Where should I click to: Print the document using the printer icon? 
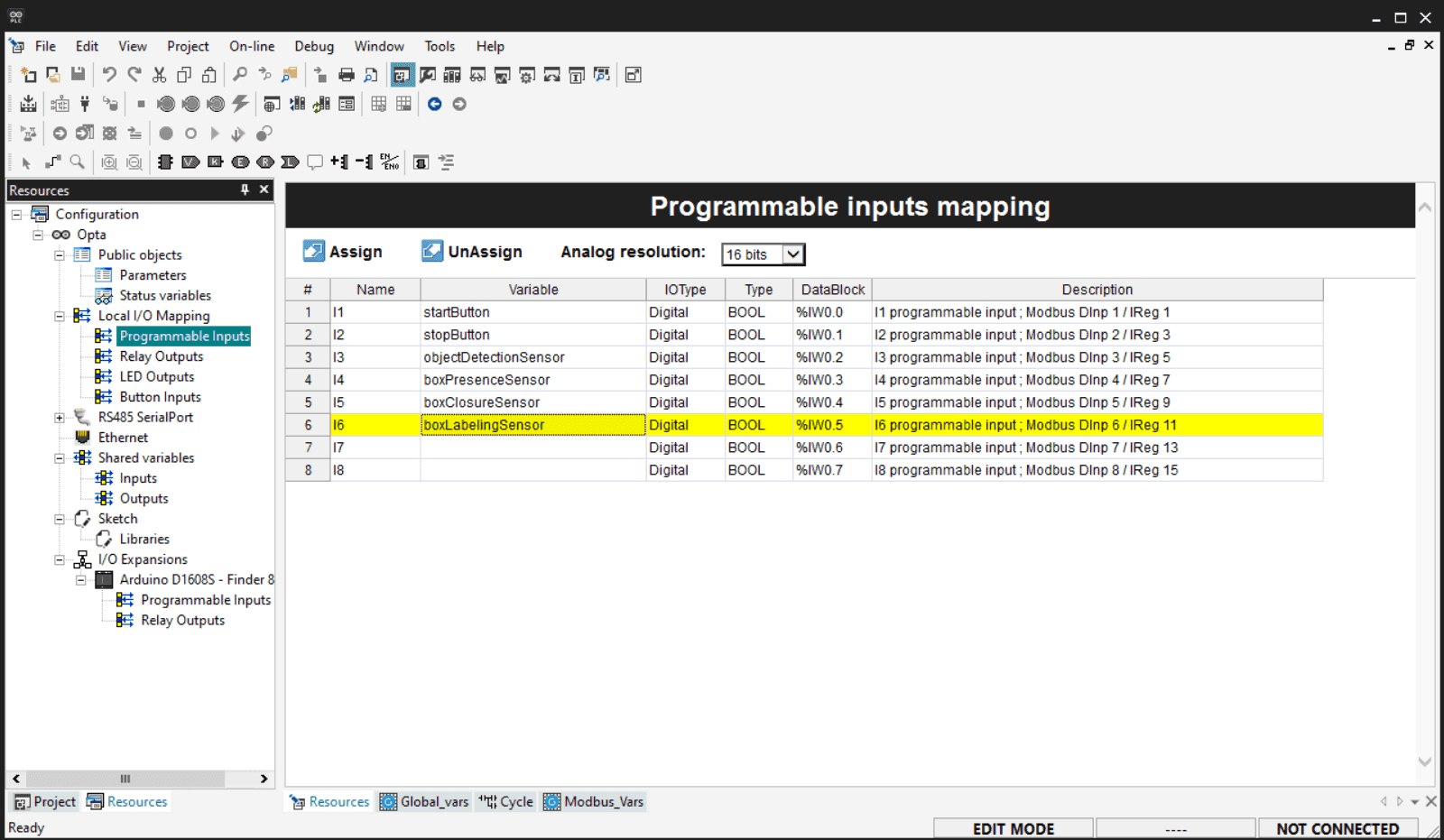(347, 75)
